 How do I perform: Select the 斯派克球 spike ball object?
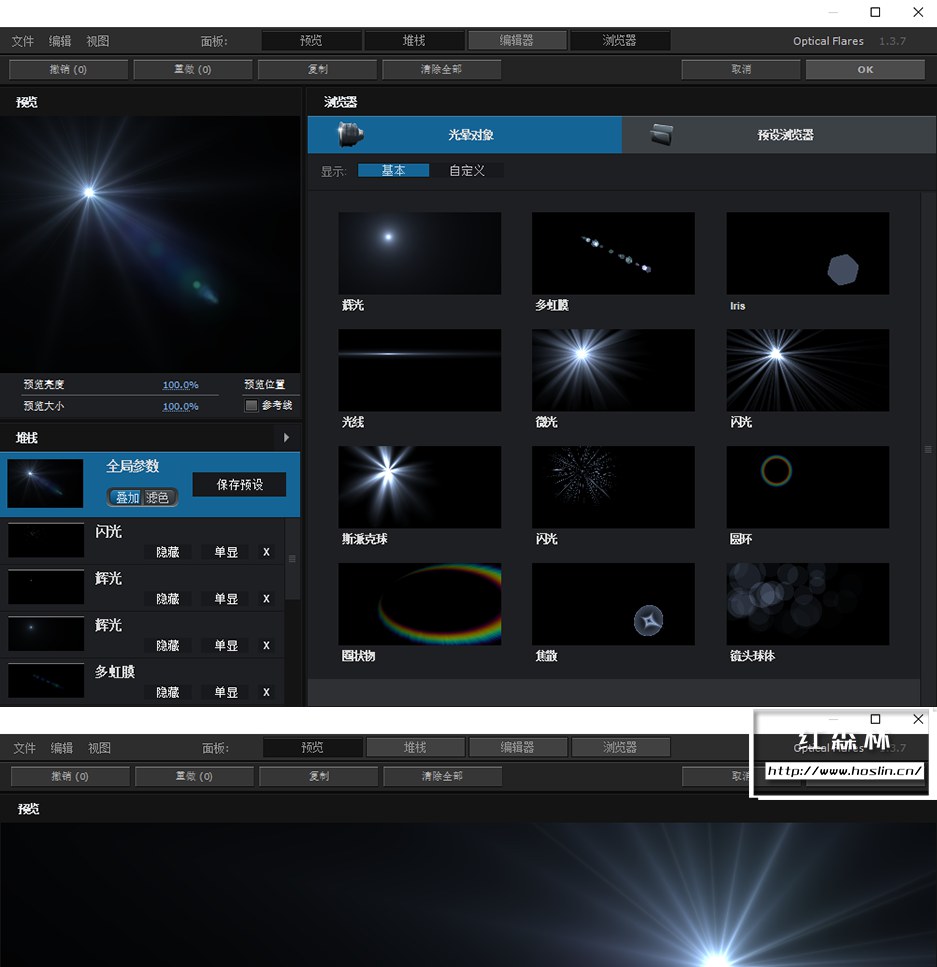point(419,486)
